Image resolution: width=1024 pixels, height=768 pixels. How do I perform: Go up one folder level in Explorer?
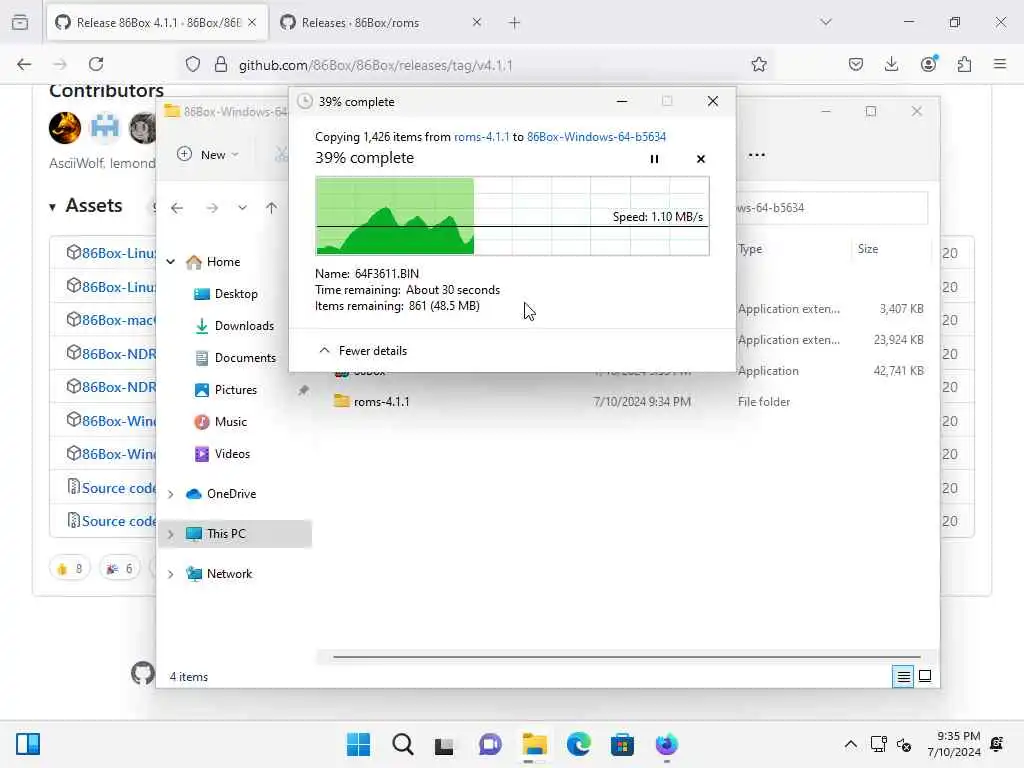coord(272,208)
